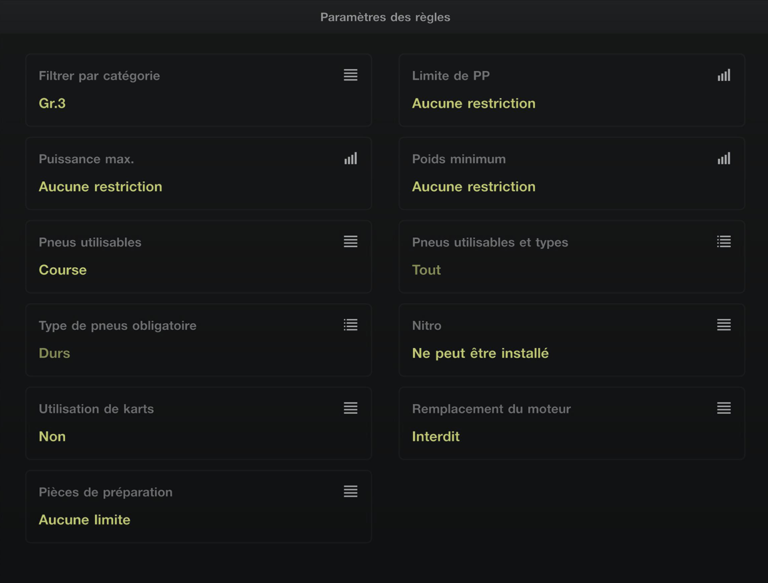Toggle the Interdit engine swap value

436,436
